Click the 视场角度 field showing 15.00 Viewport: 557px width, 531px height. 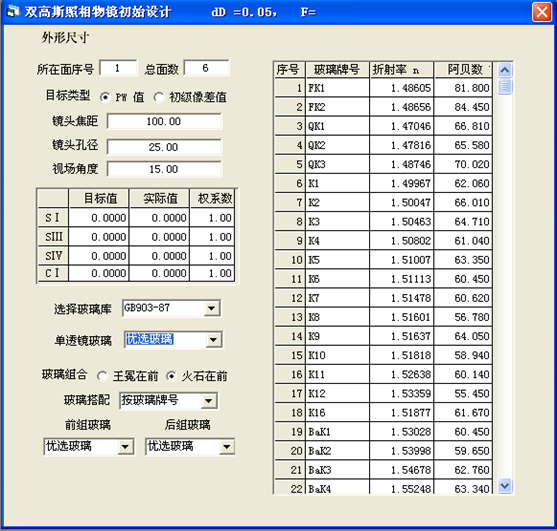(164, 169)
